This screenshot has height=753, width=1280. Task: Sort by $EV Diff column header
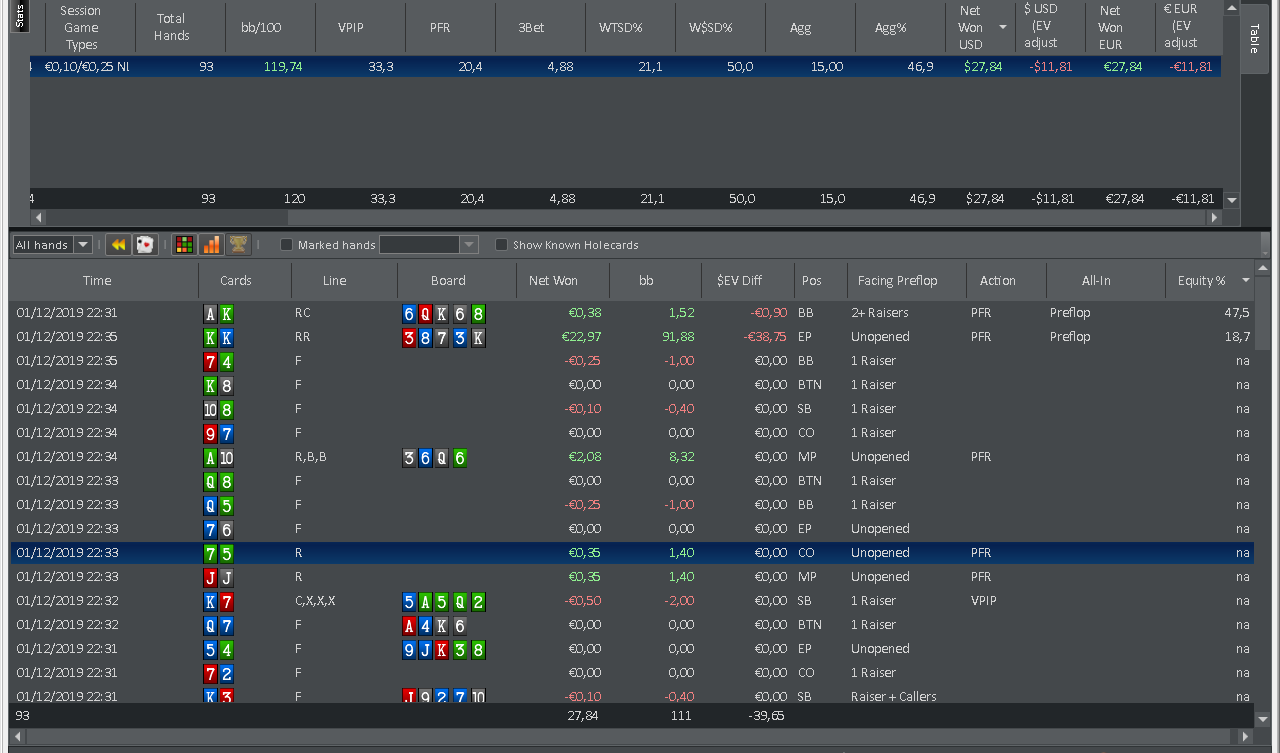[739, 280]
